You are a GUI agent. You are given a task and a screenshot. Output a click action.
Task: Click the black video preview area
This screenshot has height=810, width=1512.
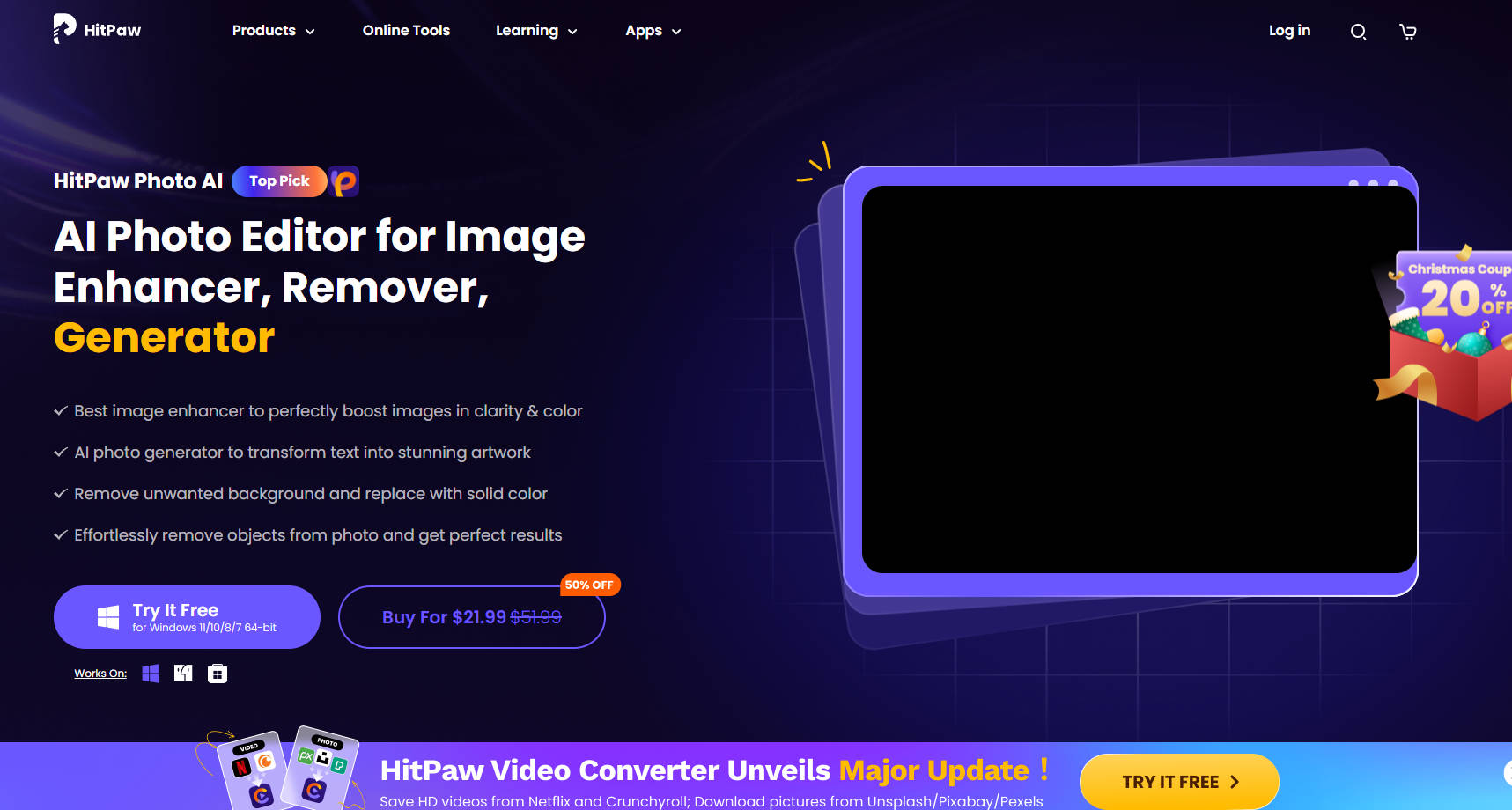1140,379
